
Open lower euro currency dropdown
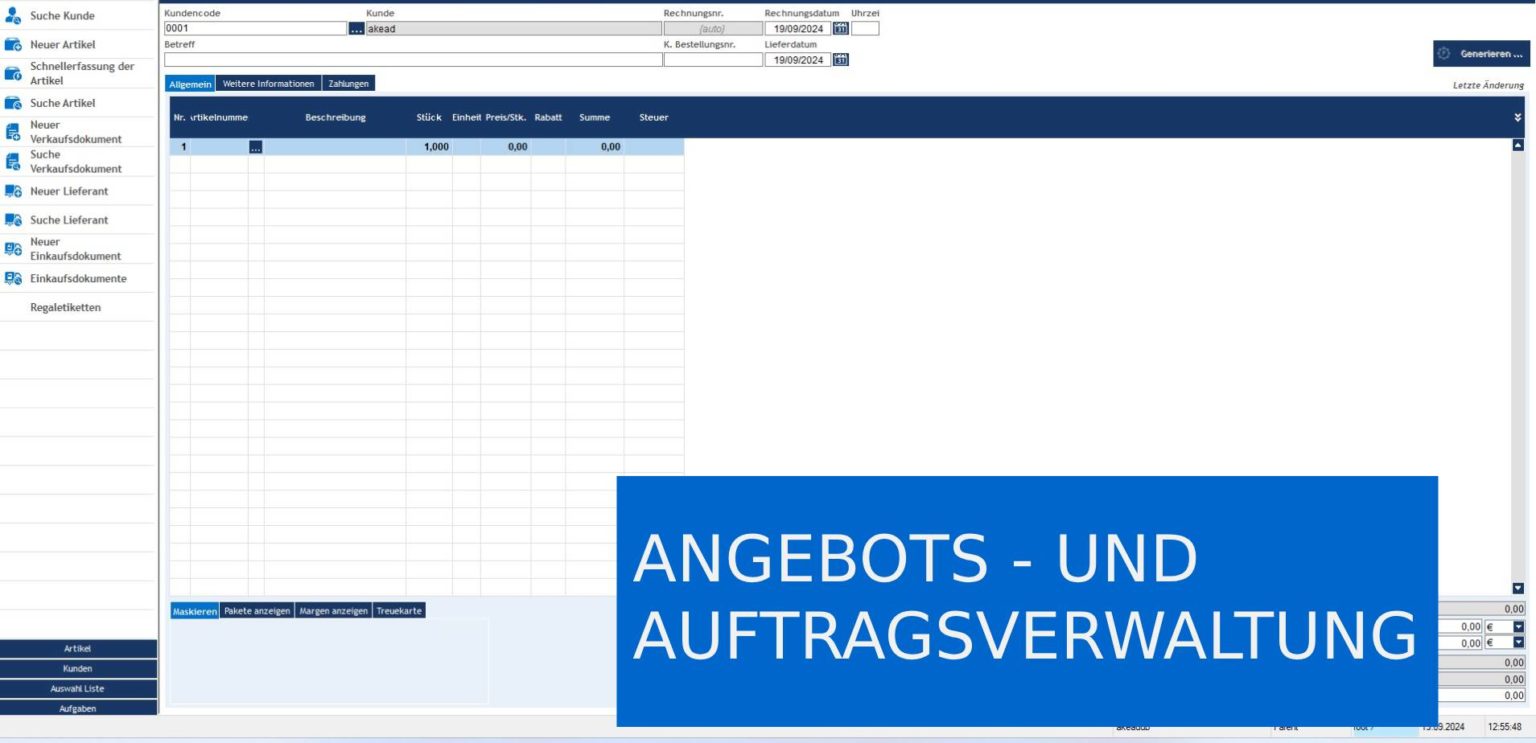[1518, 643]
